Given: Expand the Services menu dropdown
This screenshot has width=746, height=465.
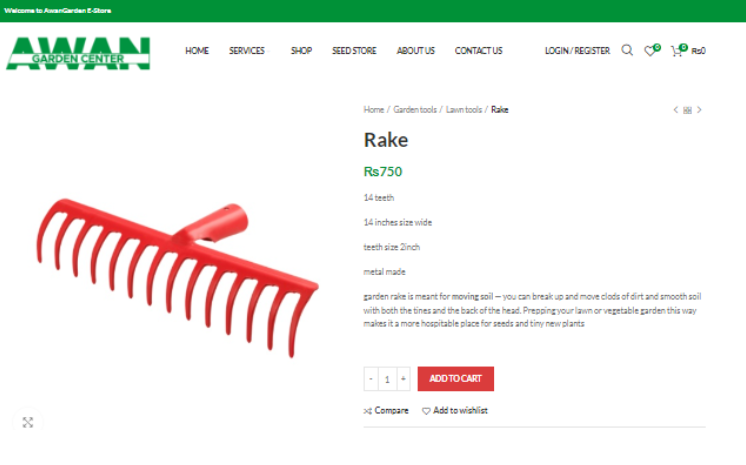Looking at the screenshot, I should click(248, 50).
